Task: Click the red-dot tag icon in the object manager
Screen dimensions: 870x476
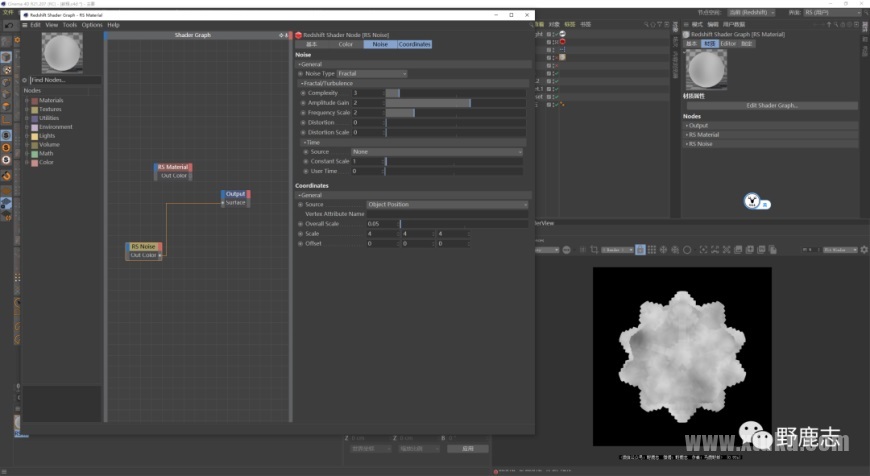Action: point(563,42)
